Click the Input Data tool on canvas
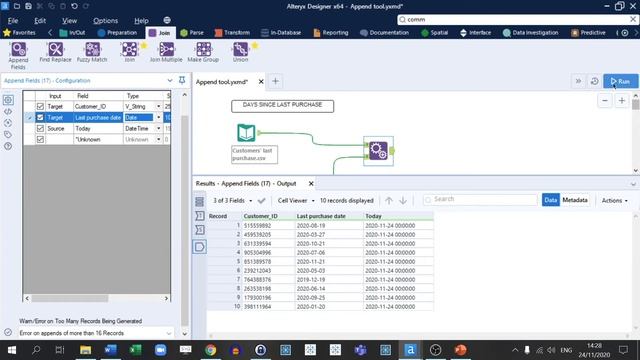This screenshot has height=360, width=640. (247, 133)
